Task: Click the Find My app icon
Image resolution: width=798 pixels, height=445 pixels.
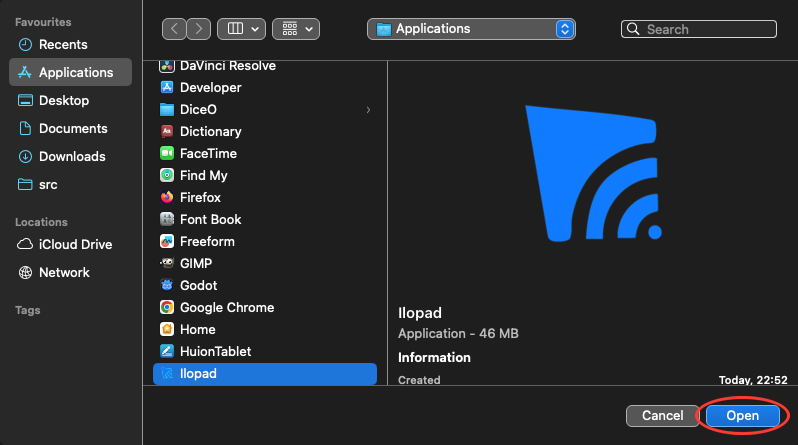Action: pos(167,175)
